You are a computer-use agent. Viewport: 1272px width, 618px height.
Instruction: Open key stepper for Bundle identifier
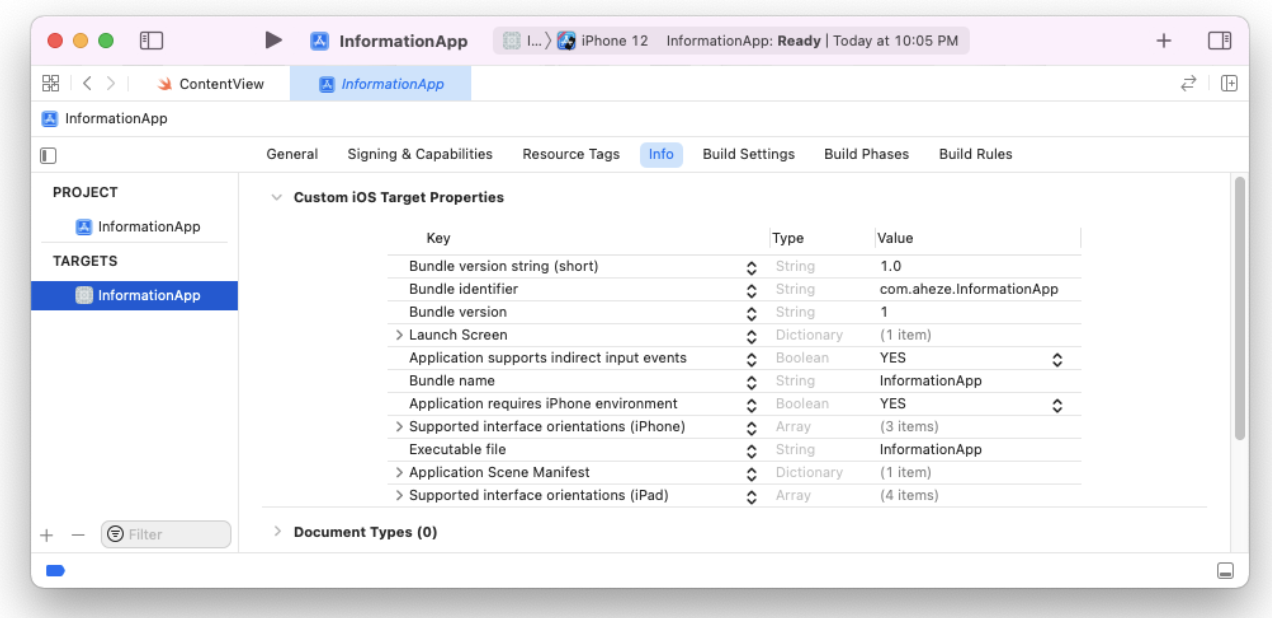[x=751, y=290]
